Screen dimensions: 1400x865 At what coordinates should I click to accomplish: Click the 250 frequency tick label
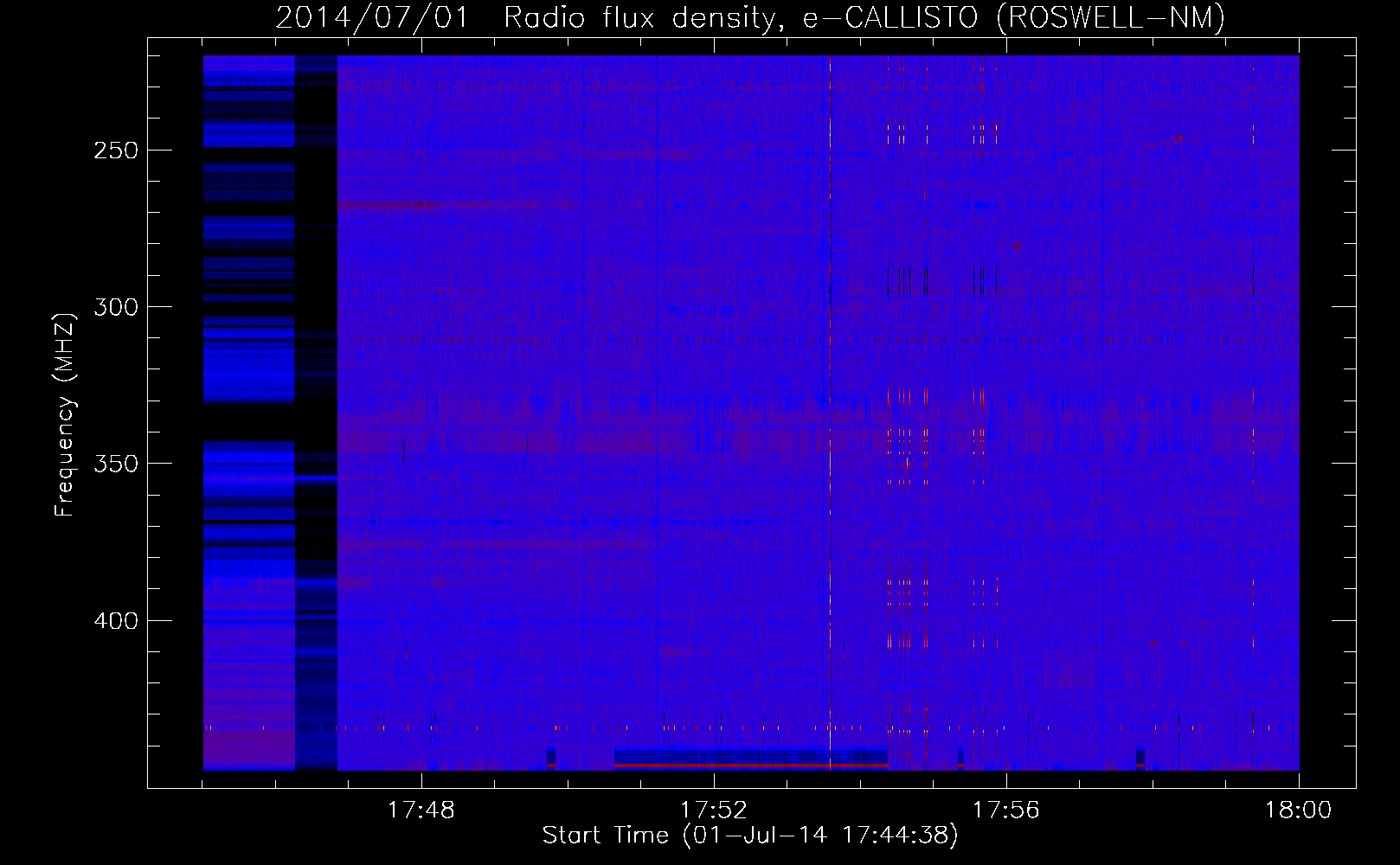point(116,151)
